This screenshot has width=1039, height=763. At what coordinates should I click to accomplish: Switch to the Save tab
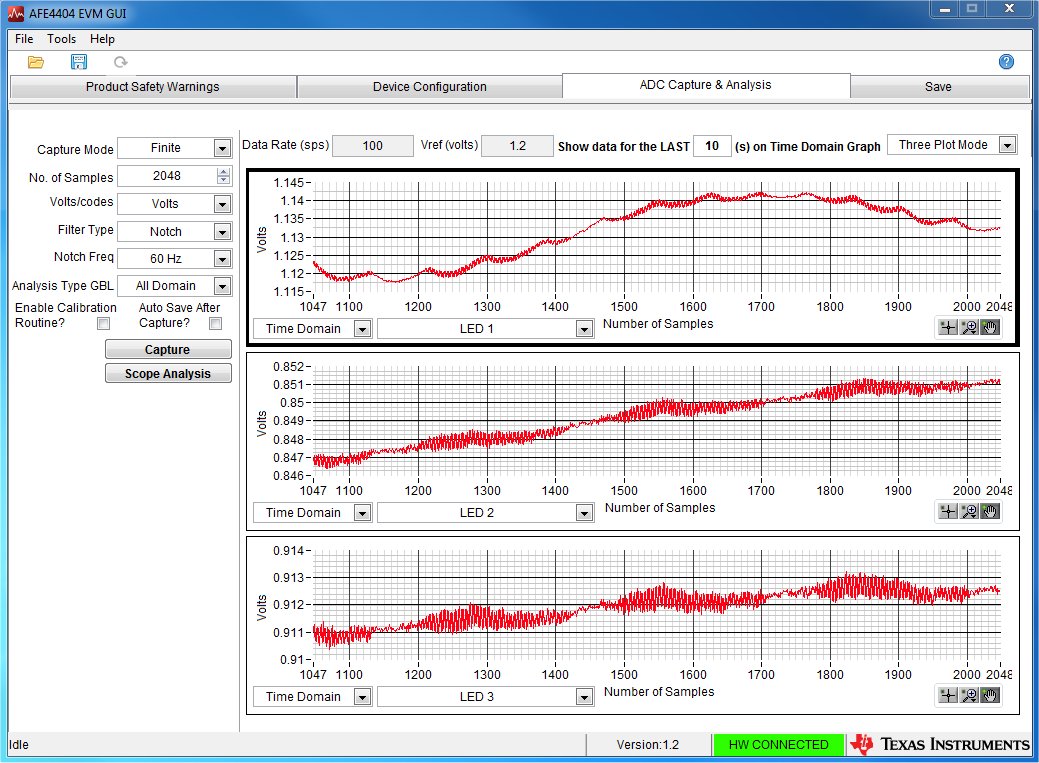(x=938, y=87)
